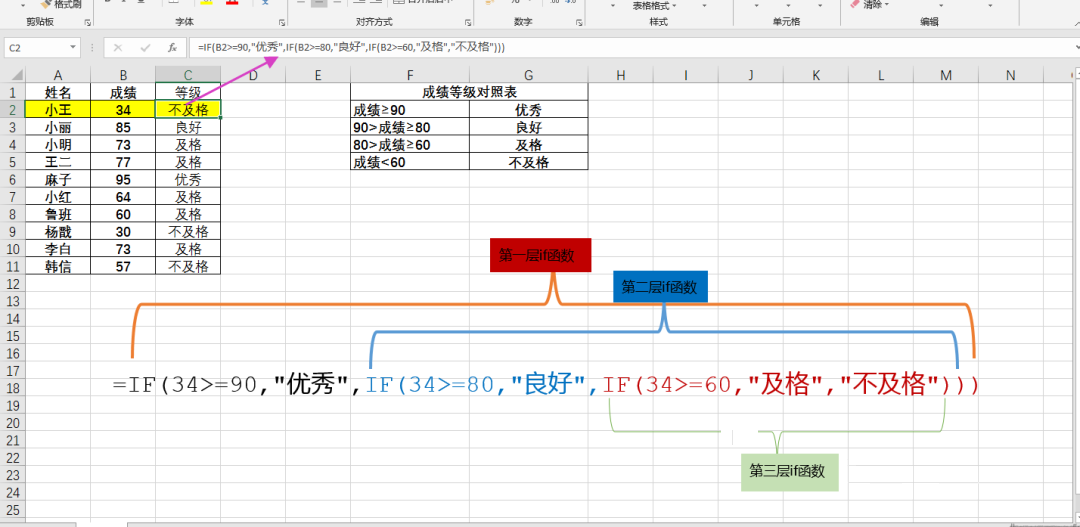Click the 姓名 header cell
The height and width of the screenshot is (527, 1080).
tap(58, 92)
